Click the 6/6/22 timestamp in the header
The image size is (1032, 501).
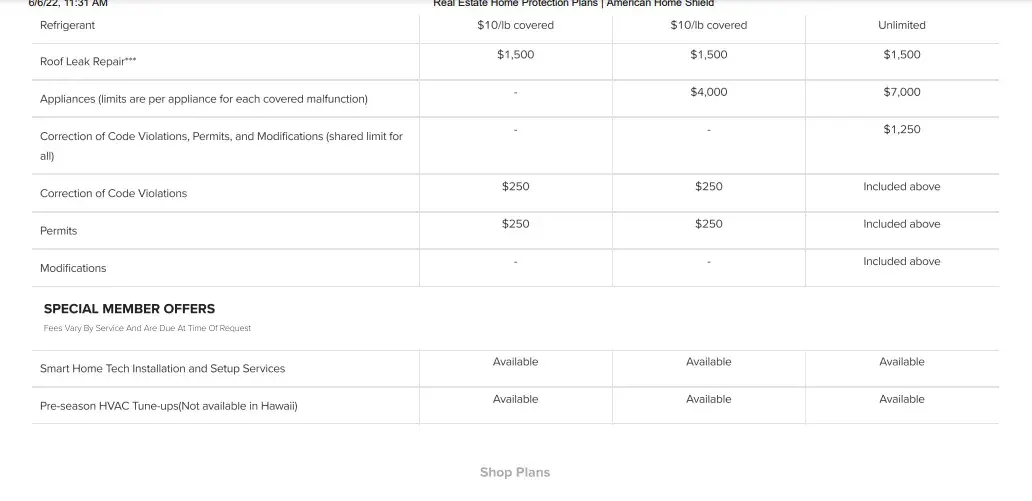tap(68, 4)
